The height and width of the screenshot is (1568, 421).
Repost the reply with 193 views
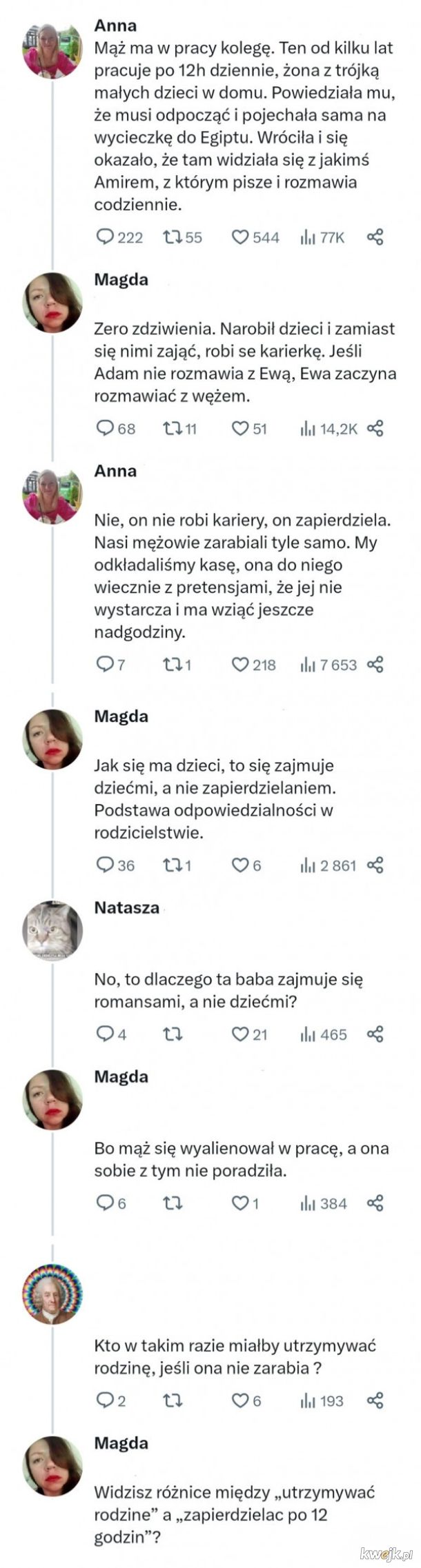(x=171, y=1400)
